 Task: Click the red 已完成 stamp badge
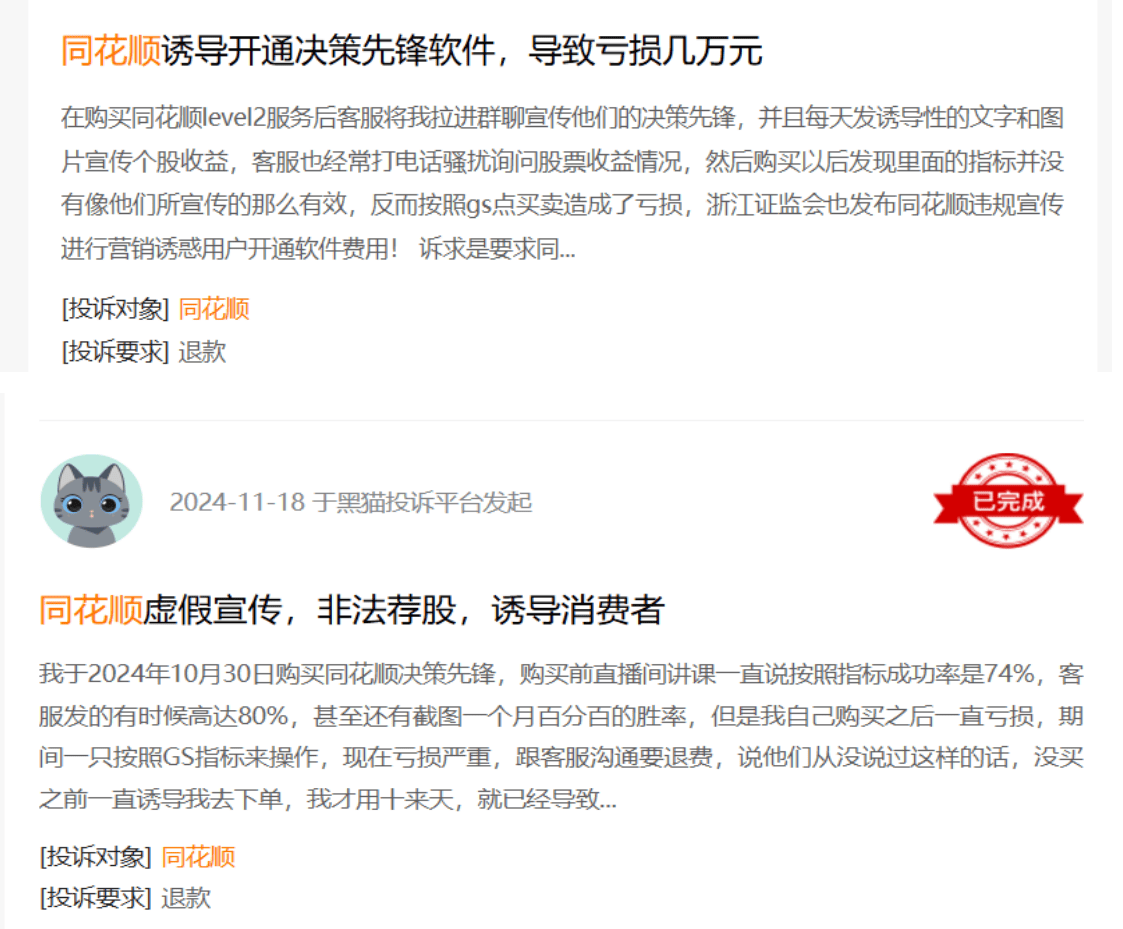pos(1008,501)
